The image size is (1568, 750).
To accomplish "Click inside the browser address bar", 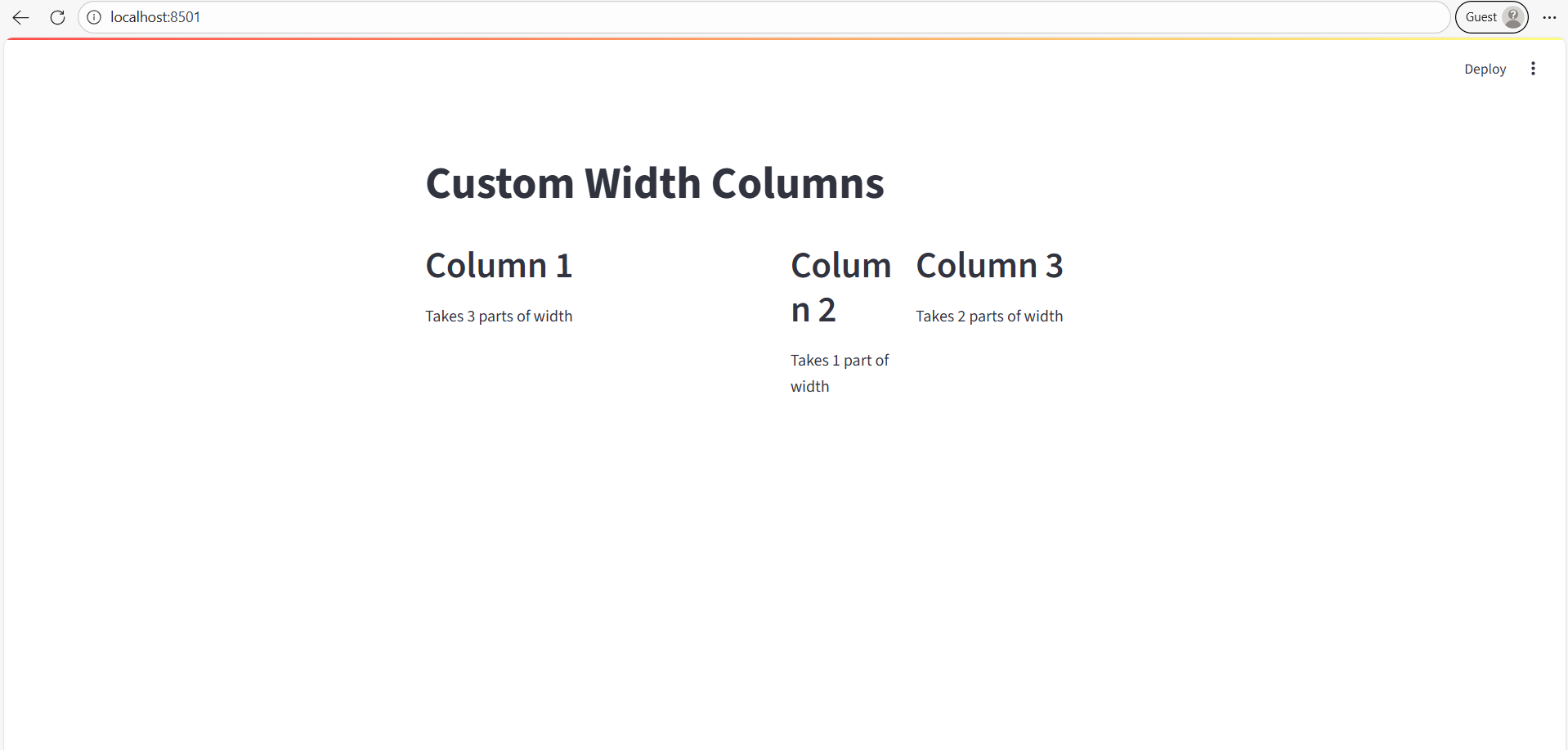I will [x=491, y=16].
